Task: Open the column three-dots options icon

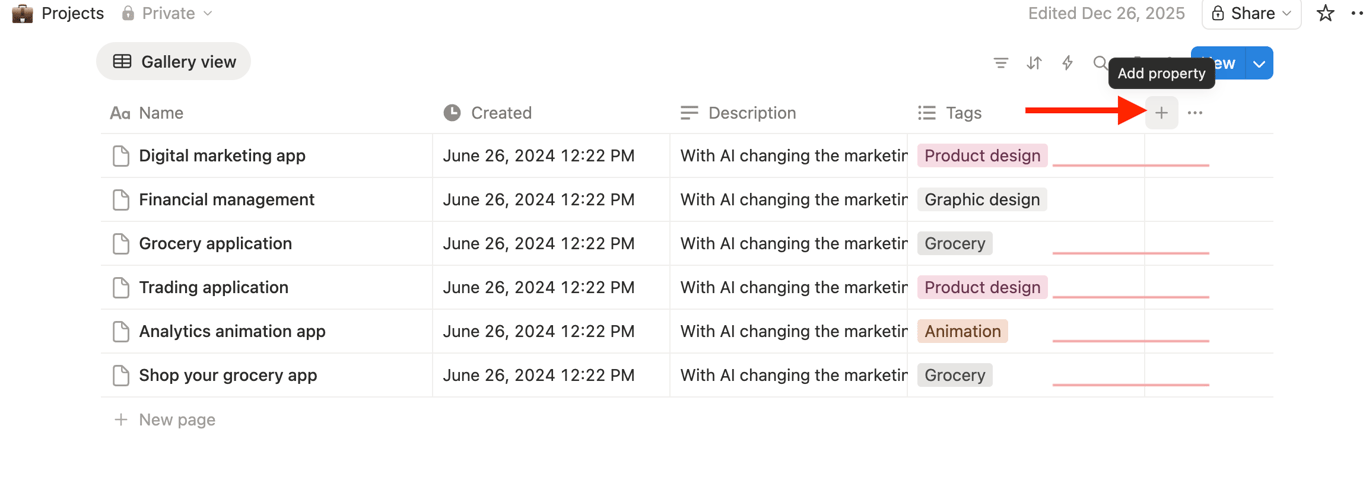Action: (1195, 113)
